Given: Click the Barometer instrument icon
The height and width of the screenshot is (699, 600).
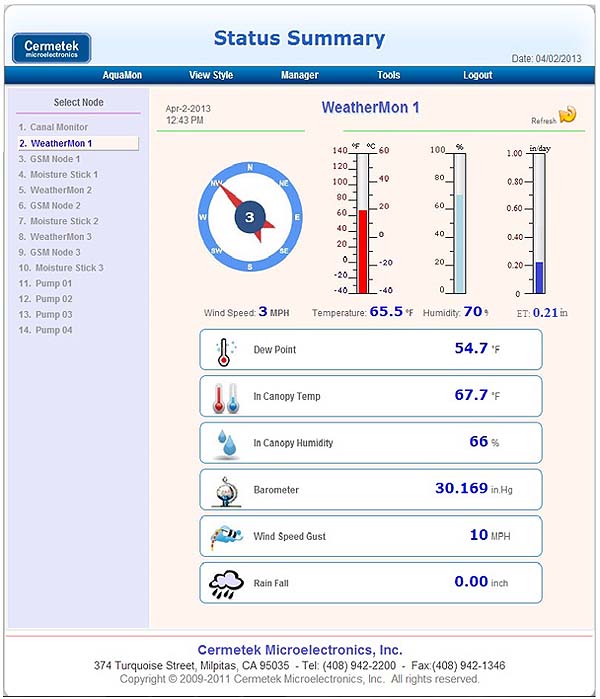Looking at the screenshot, I should pos(226,491).
